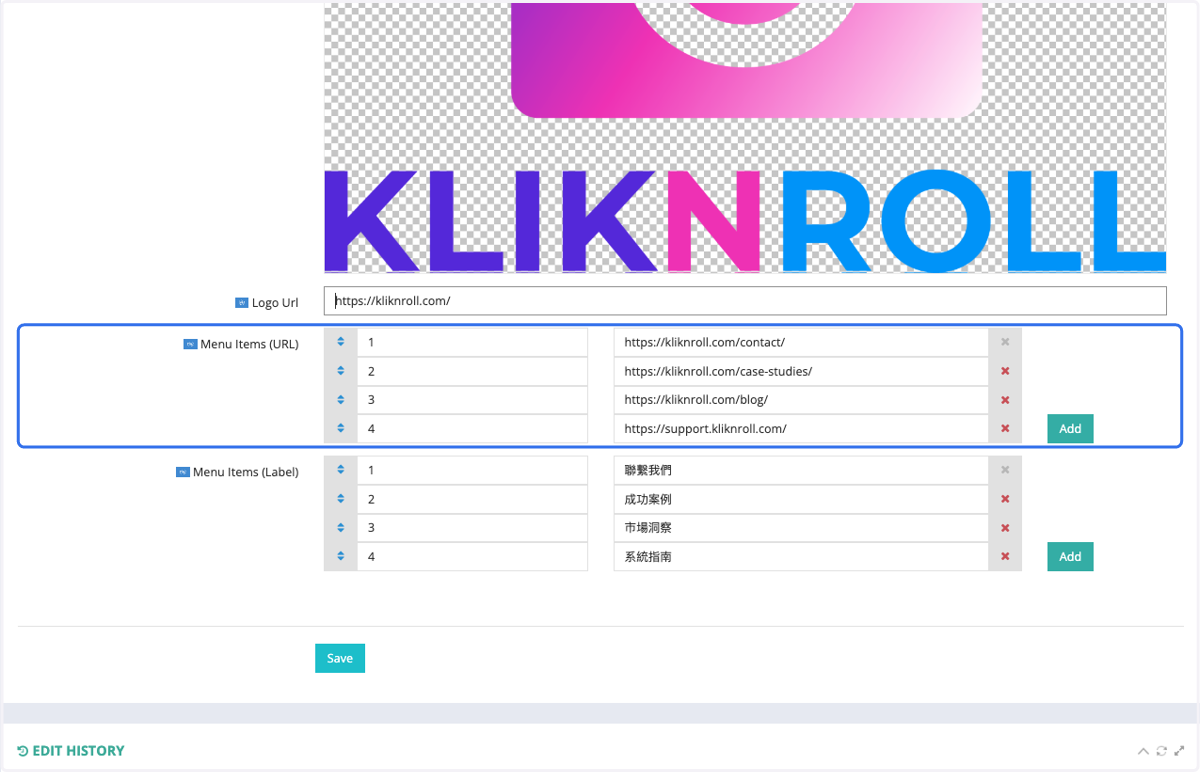Remove the 系統指南 label row
The width and height of the screenshot is (1200, 772).
[1005, 556]
